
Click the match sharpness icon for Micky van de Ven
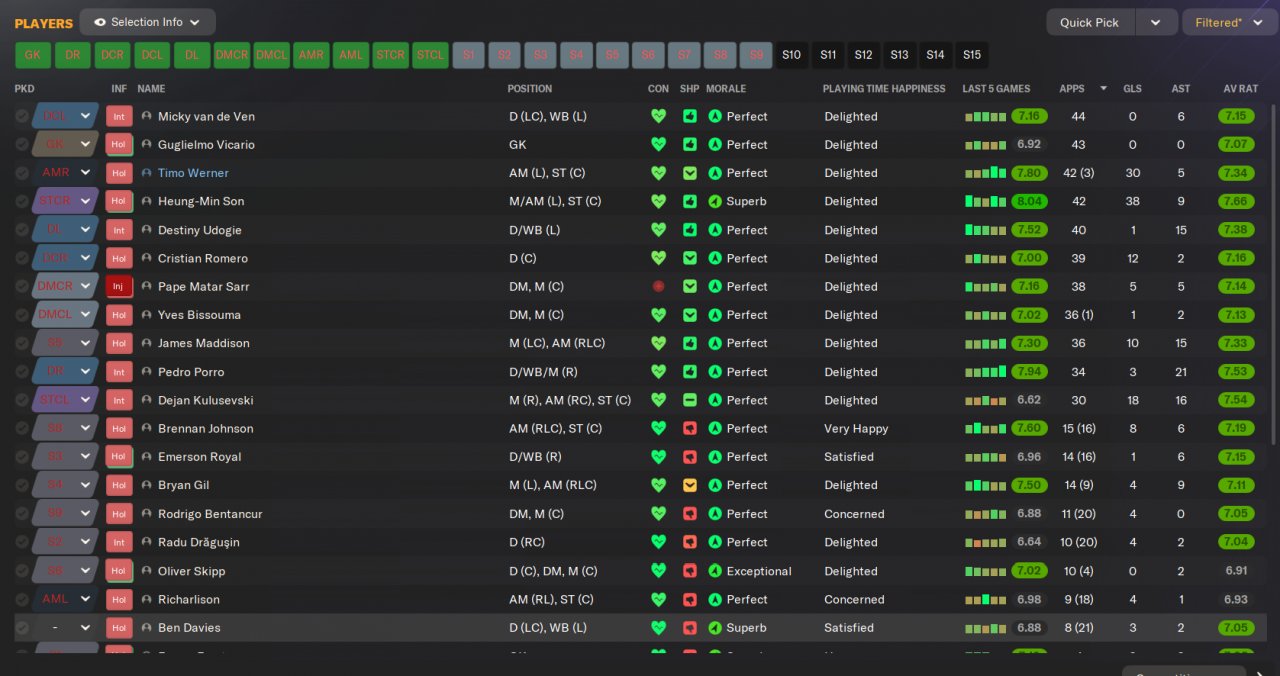pyautogui.click(x=690, y=116)
